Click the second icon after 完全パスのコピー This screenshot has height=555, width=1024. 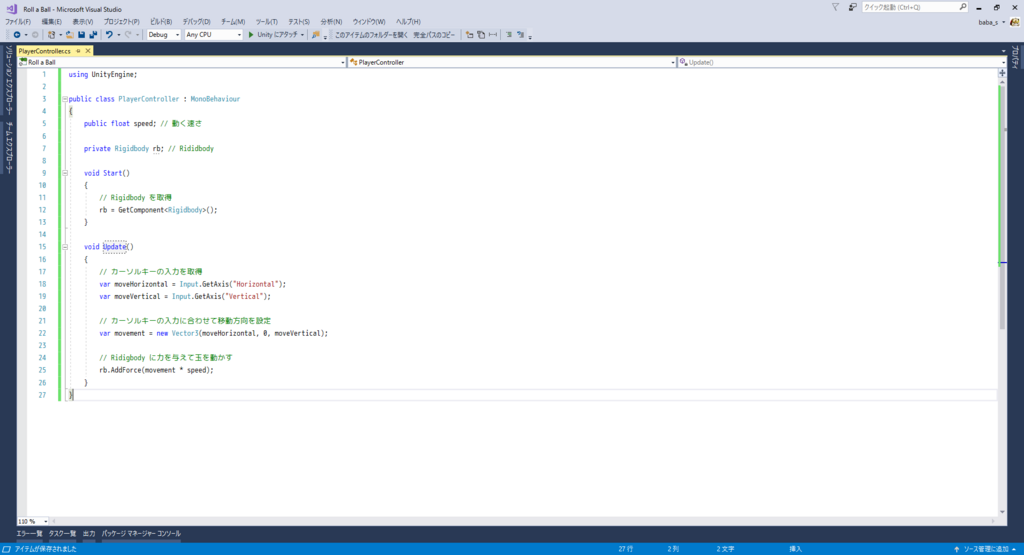tap(481, 35)
